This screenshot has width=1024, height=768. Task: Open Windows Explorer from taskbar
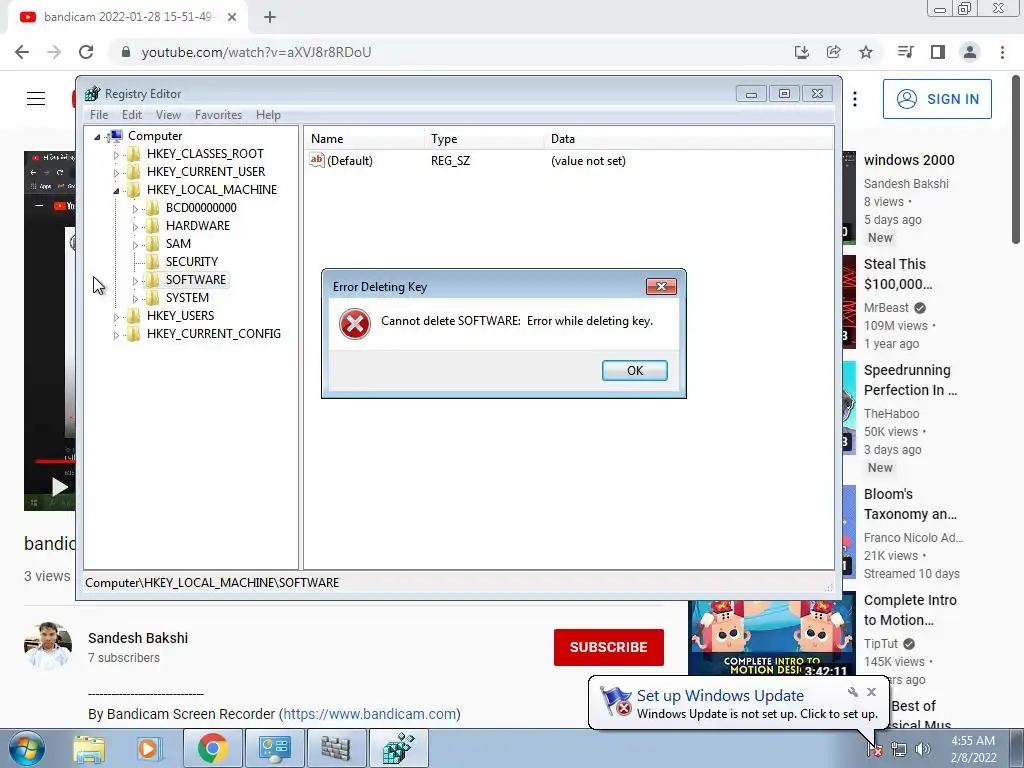[89, 749]
